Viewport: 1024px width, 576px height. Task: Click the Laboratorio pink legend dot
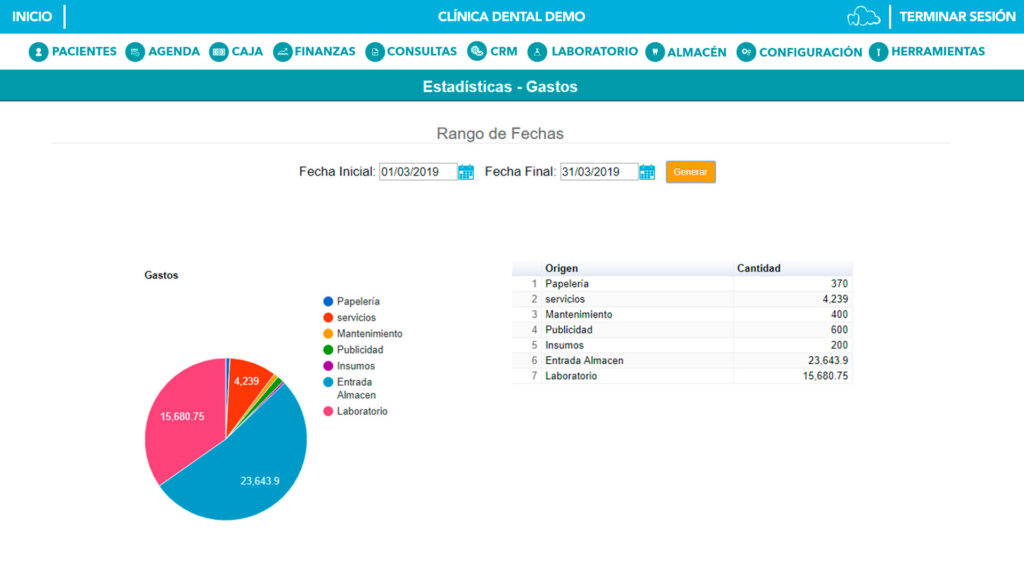328,411
